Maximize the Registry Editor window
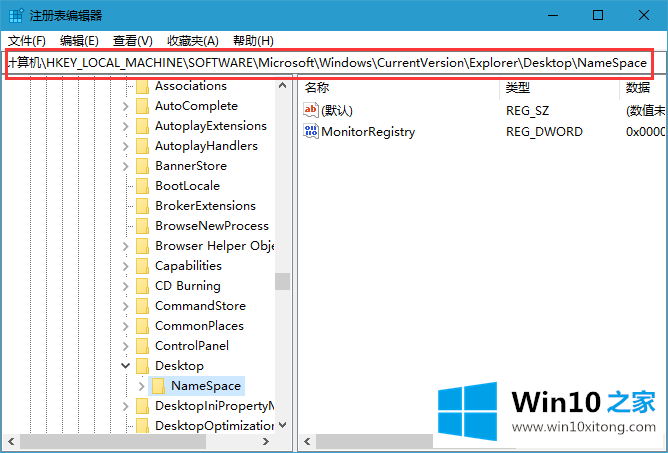This screenshot has width=668, height=453. 598,16
